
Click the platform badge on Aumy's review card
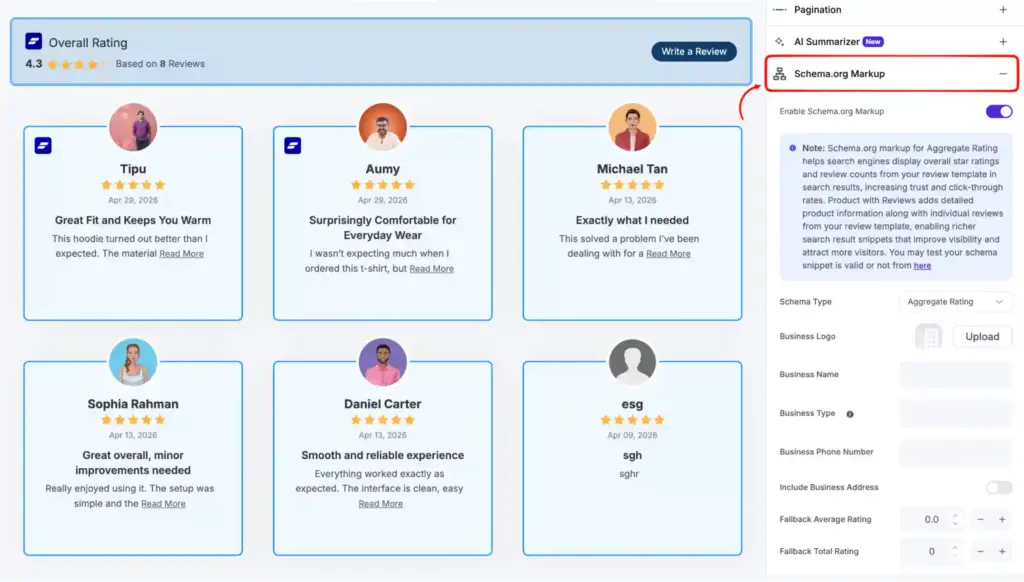[293, 145]
